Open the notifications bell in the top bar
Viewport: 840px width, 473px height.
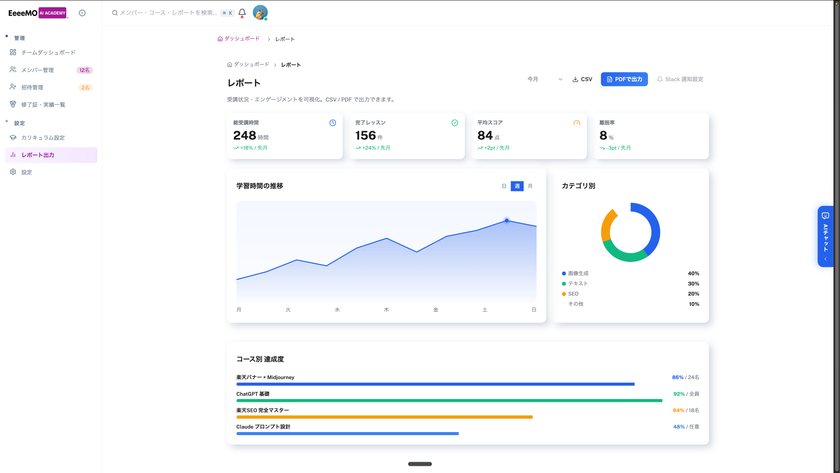(242, 12)
